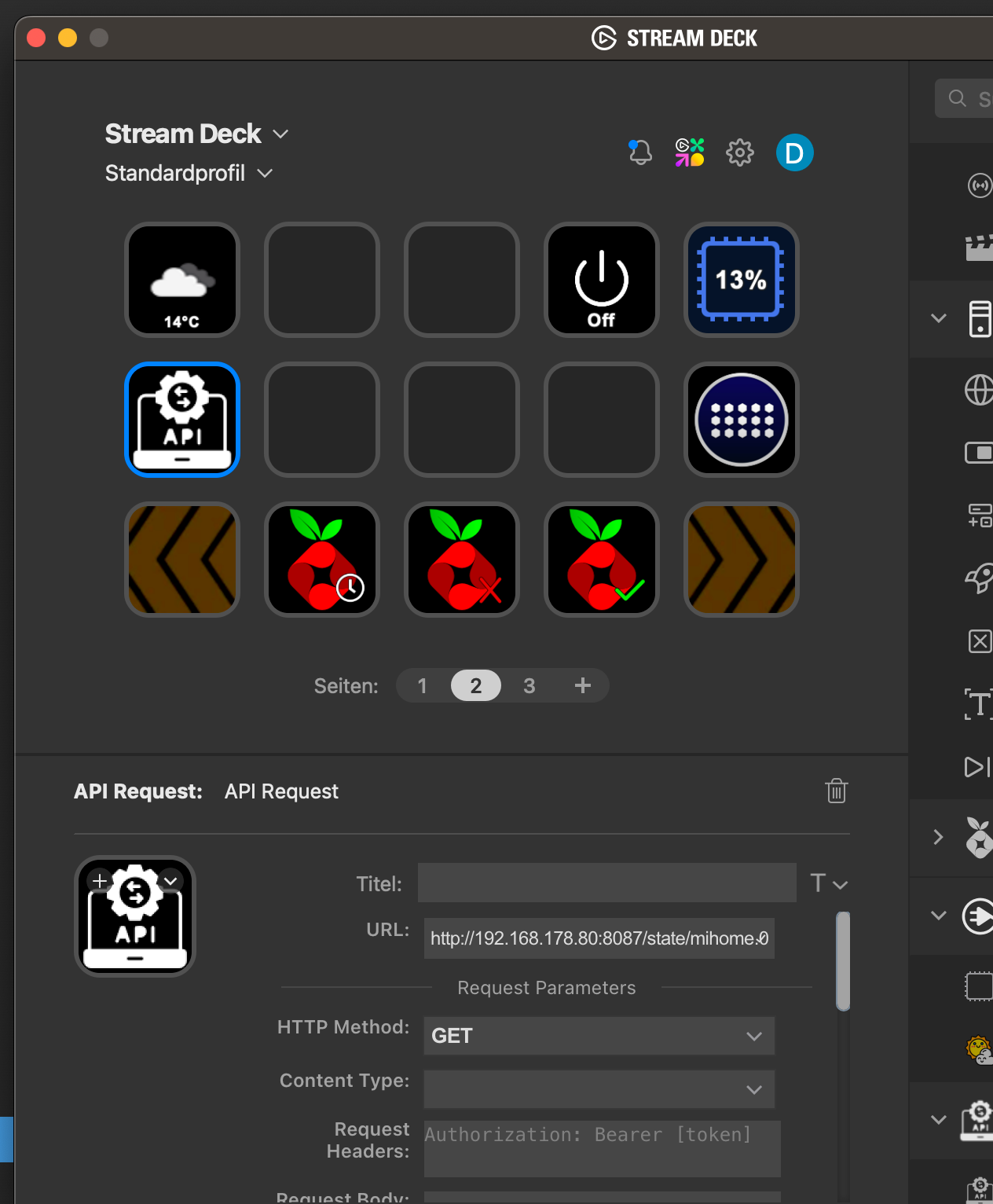Image resolution: width=993 pixels, height=1204 pixels.
Task: Click the clapperboard icon in the sidebar
Action: [x=979, y=248]
